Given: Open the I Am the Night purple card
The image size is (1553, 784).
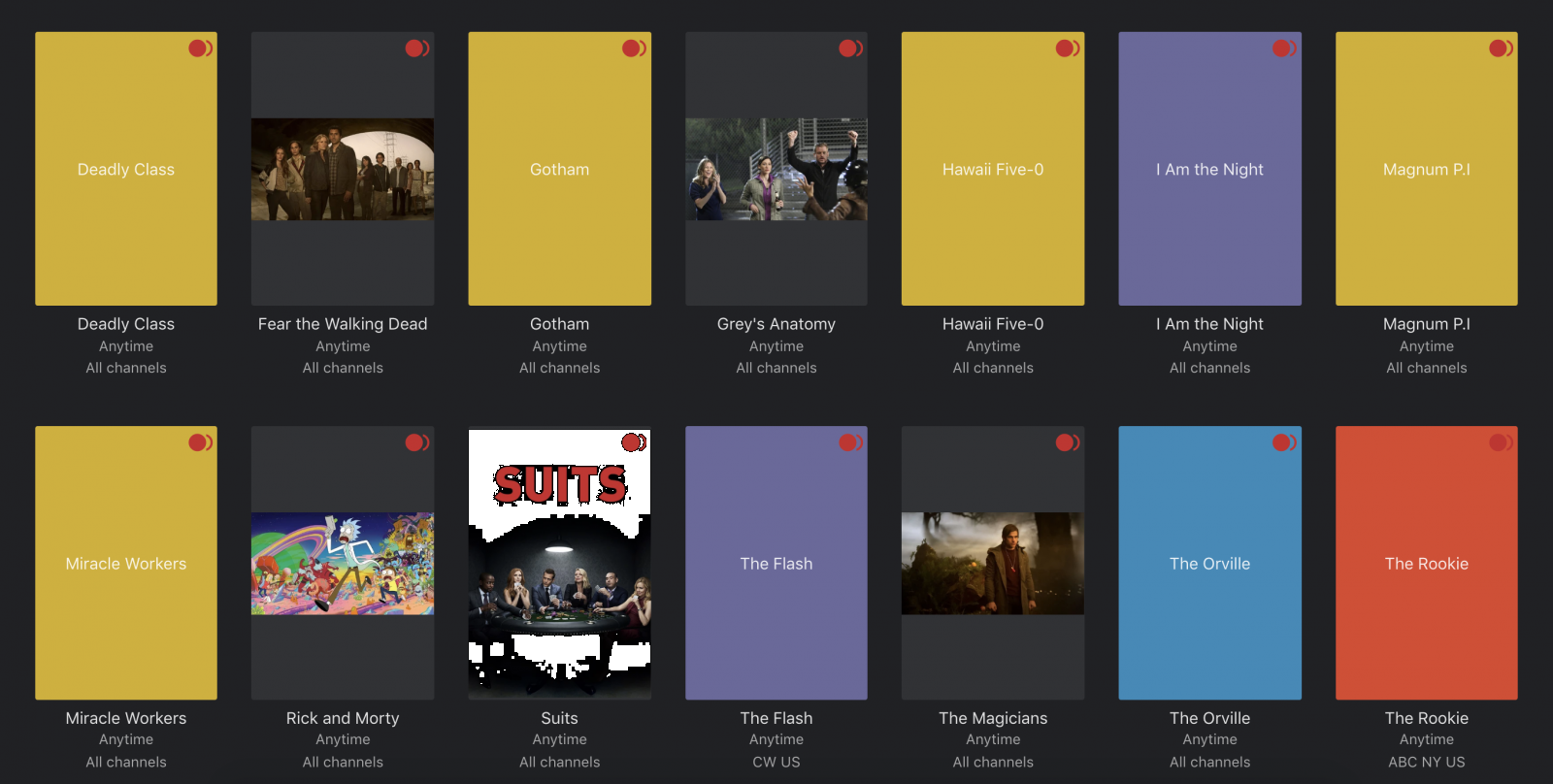Looking at the screenshot, I should pos(1210,169).
